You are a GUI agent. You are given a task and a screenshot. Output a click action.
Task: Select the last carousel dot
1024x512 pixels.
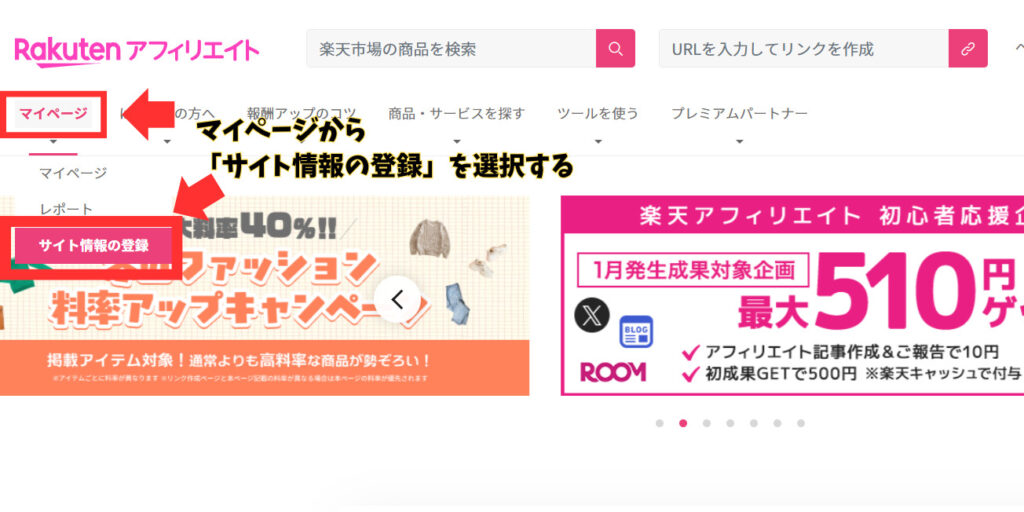(801, 423)
